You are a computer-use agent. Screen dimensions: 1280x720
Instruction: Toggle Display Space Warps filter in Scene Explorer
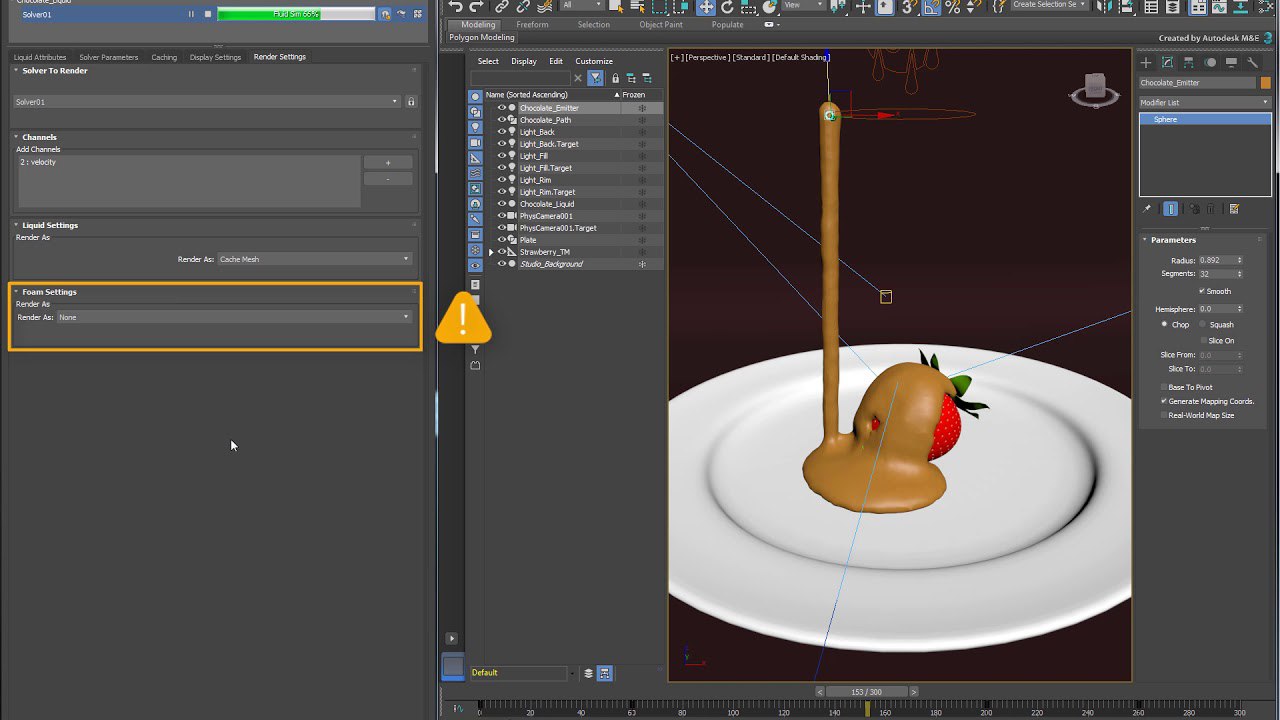(475, 173)
